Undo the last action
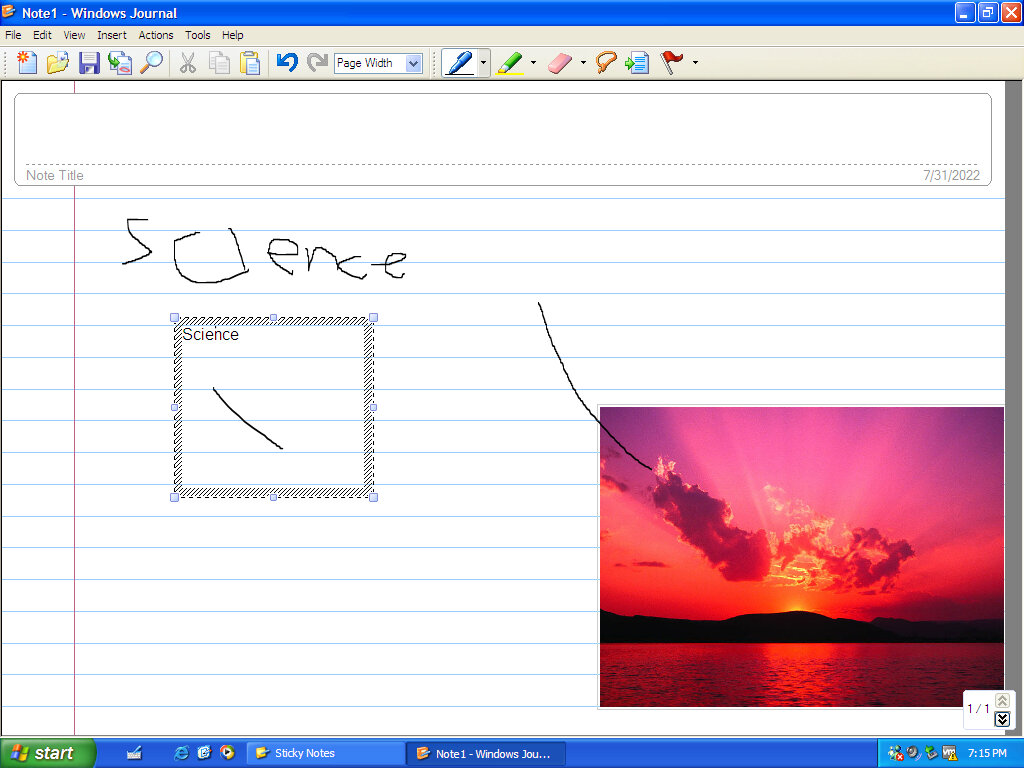The height and width of the screenshot is (768, 1024). coord(287,63)
